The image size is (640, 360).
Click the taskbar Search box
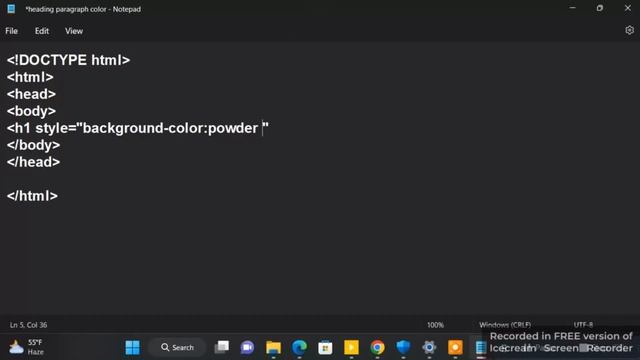(178, 347)
